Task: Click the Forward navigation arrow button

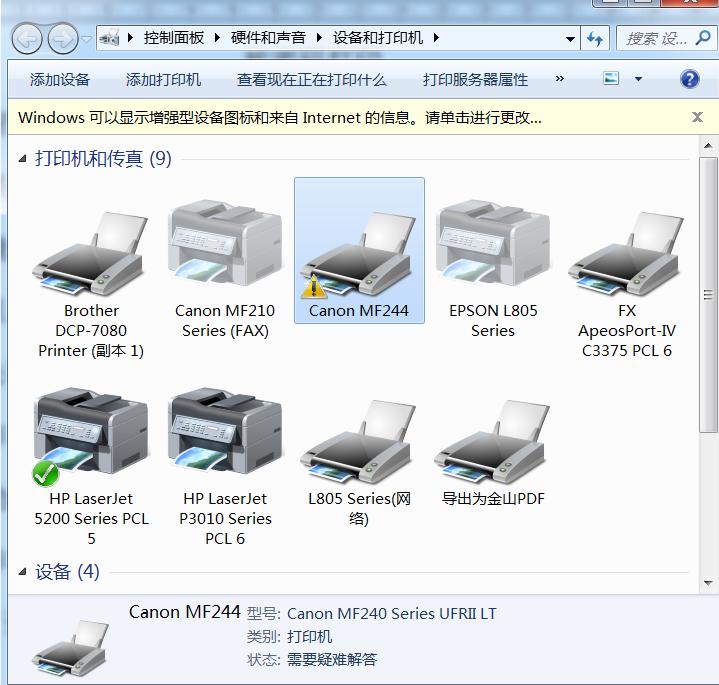Action: [63, 39]
